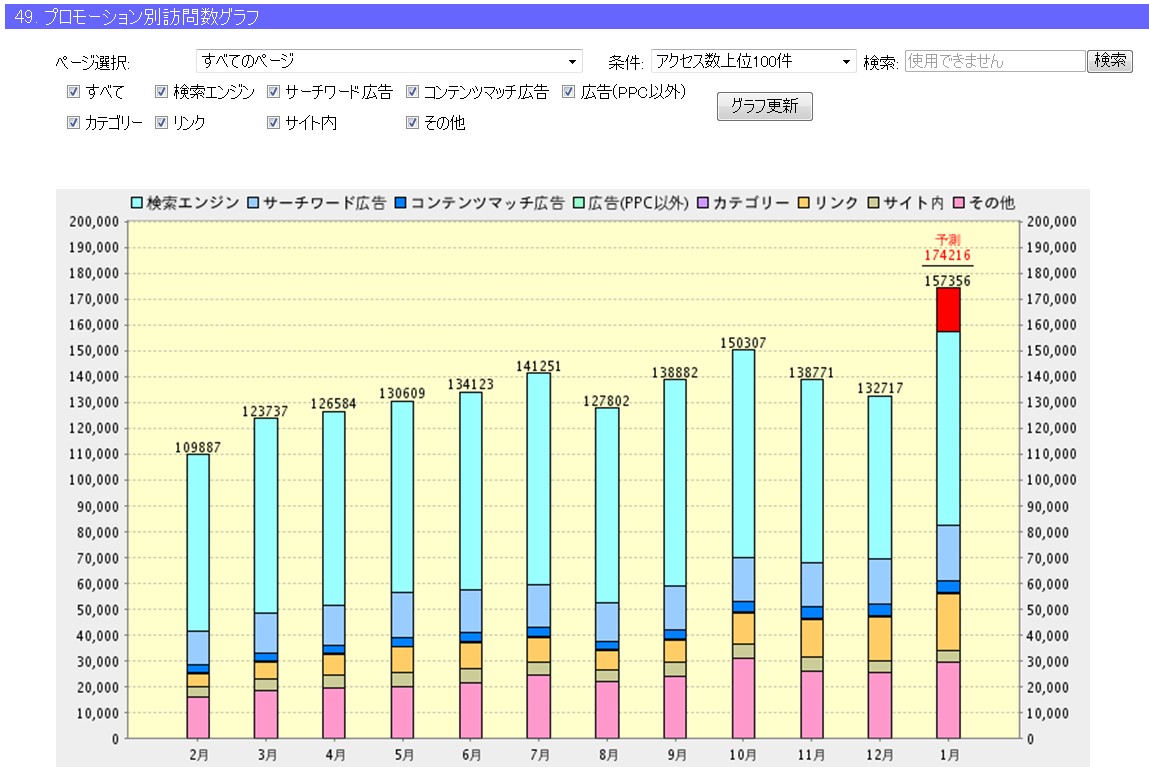Disable the サーチワード広告 checkbox
Image resolution: width=1149 pixels, height=767 pixels.
pos(274,92)
